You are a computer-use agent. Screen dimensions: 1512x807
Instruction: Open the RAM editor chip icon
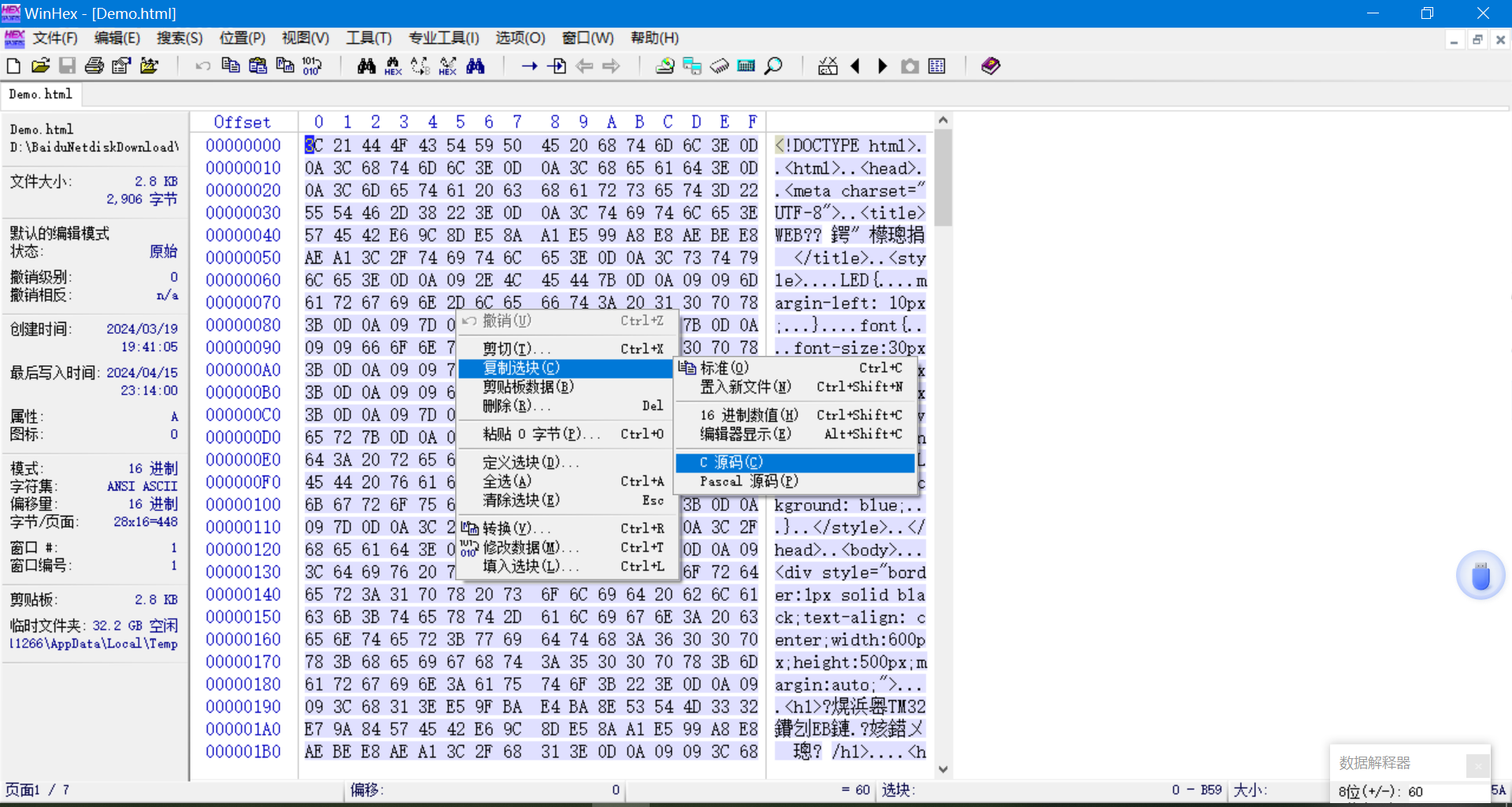(x=719, y=66)
